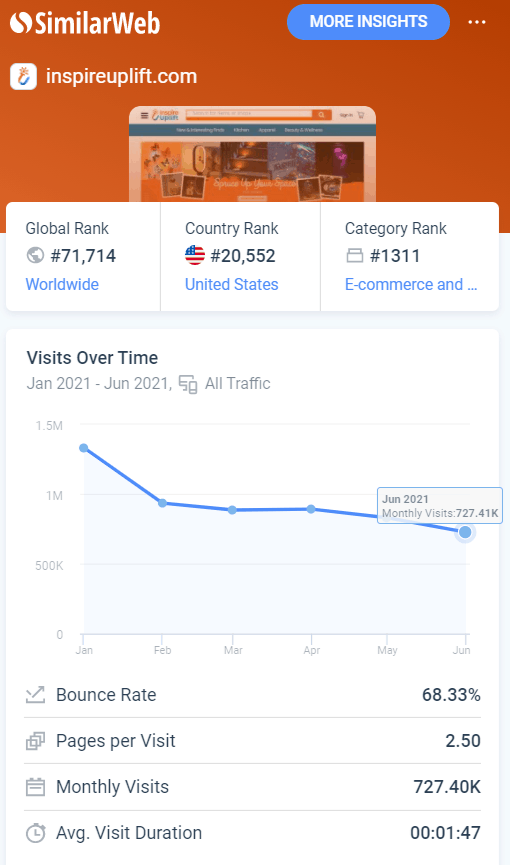
Task: Click the Visits Over Time heading
Action: (x=93, y=357)
